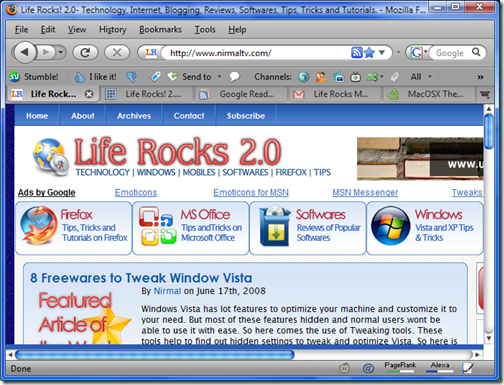The width and height of the screenshot is (504, 385).
Task: Click the PageRank status bar indicator
Action: [x=400, y=367]
